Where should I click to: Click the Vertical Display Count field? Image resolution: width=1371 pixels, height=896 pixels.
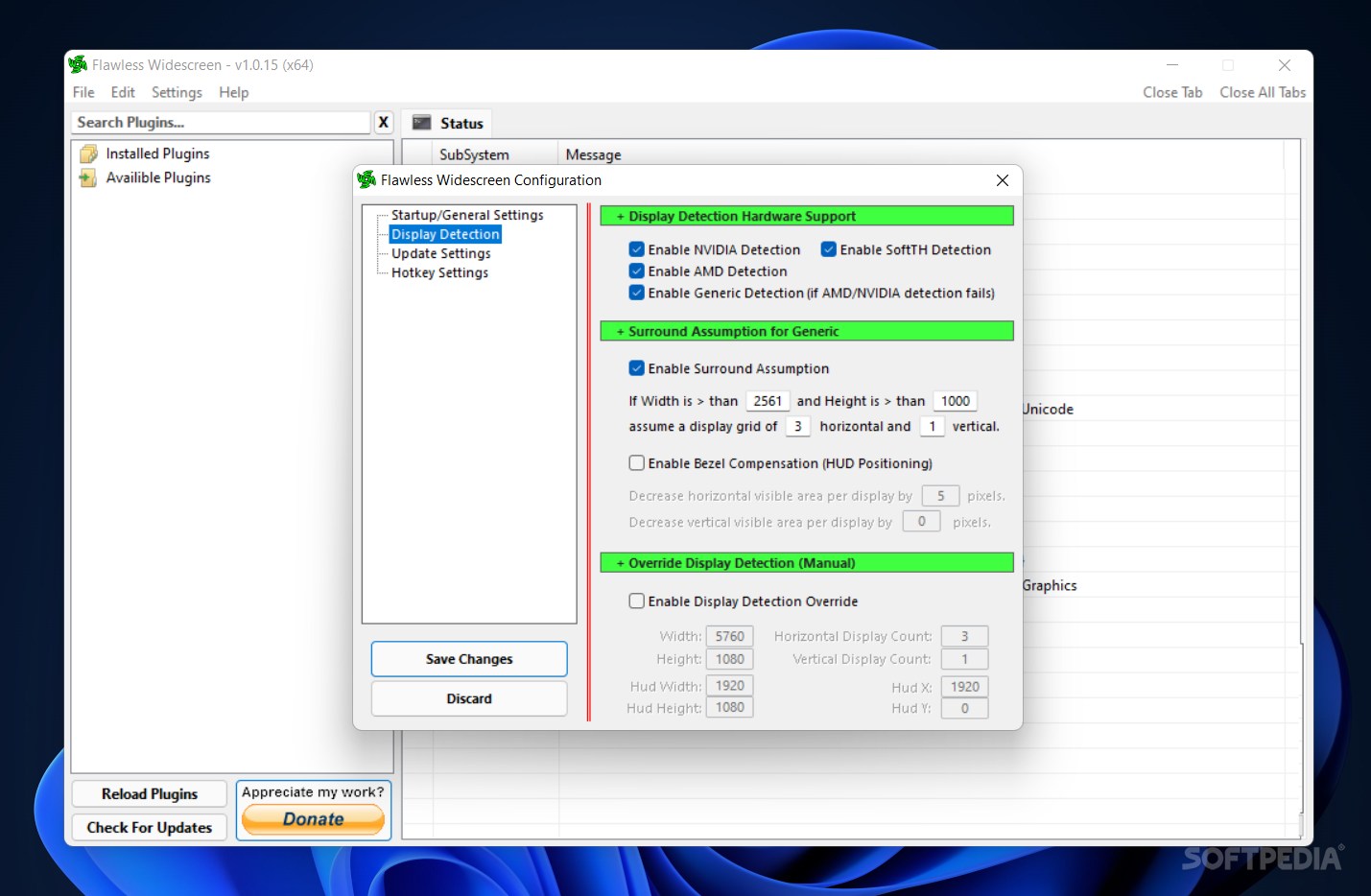[x=964, y=659]
